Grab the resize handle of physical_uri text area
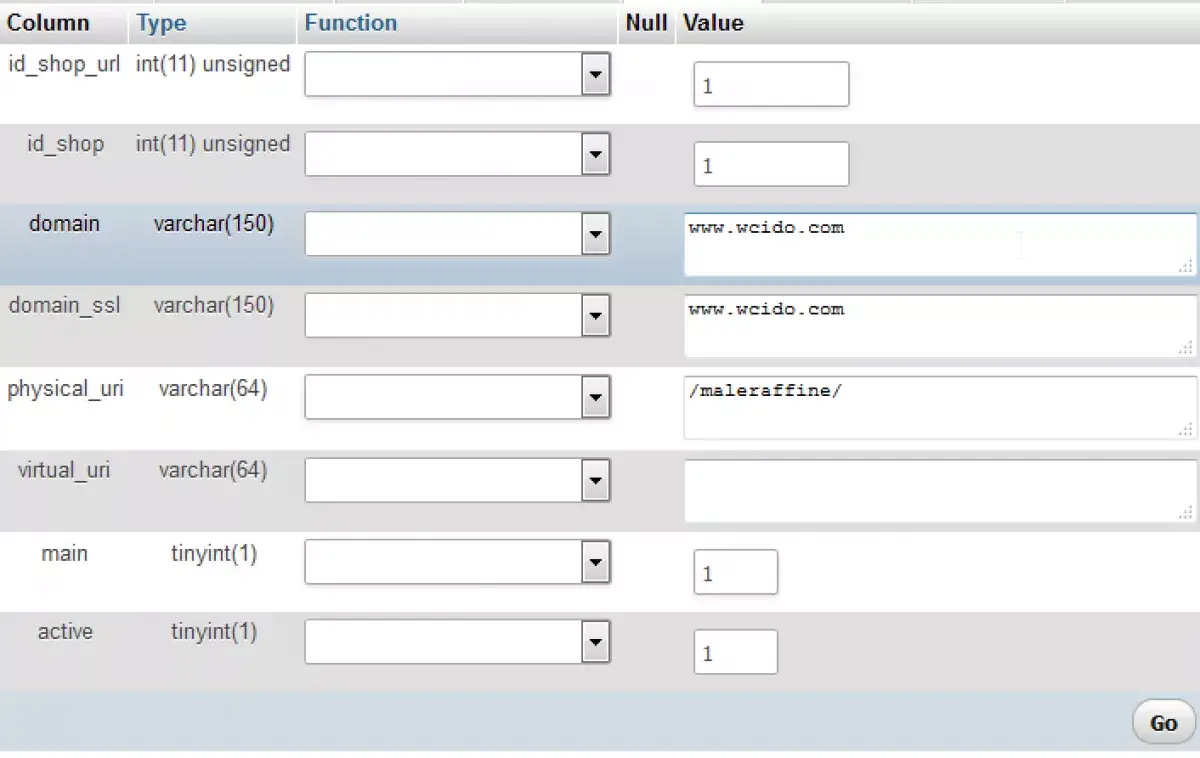The height and width of the screenshot is (758, 1200). click(1186, 429)
